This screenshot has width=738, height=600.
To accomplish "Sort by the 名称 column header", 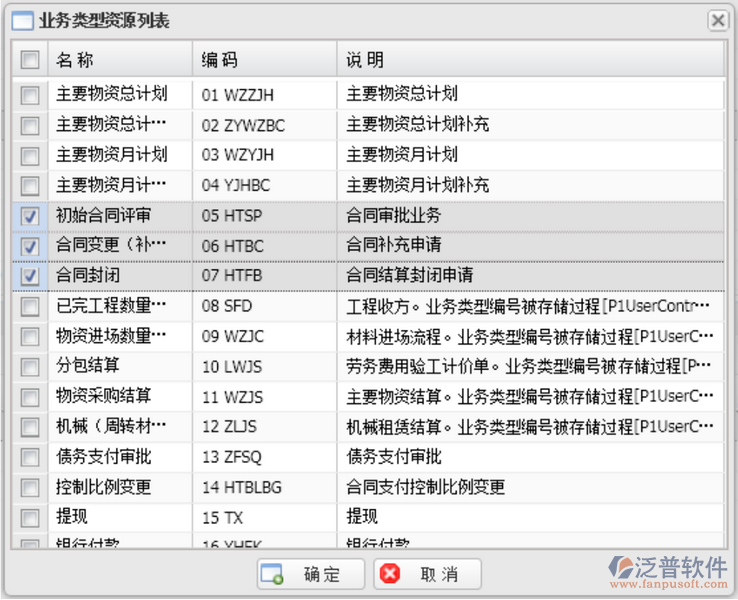I will tap(76, 60).
